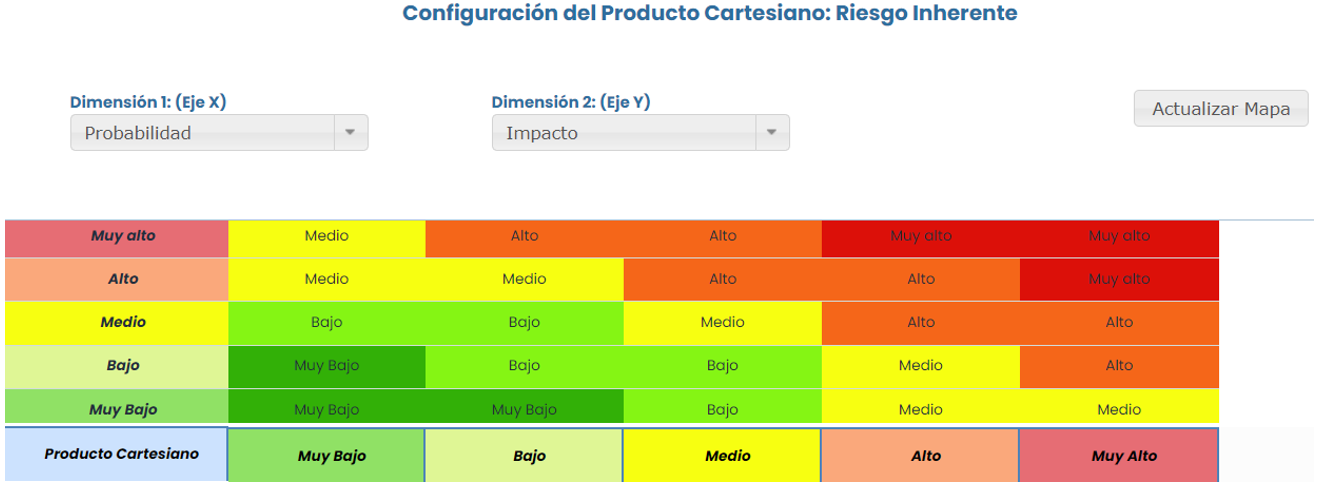
Task: Click the Medio column header at bottom
Action: (722, 456)
